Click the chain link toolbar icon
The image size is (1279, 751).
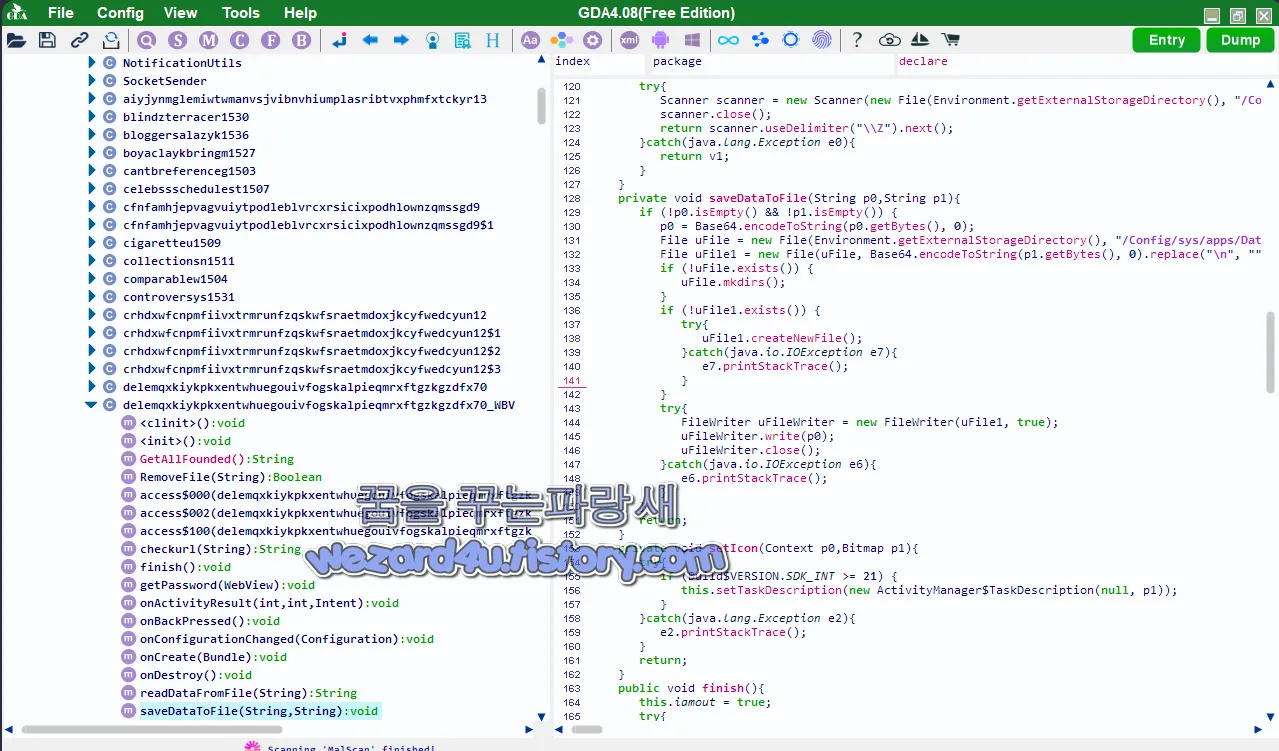[x=79, y=40]
